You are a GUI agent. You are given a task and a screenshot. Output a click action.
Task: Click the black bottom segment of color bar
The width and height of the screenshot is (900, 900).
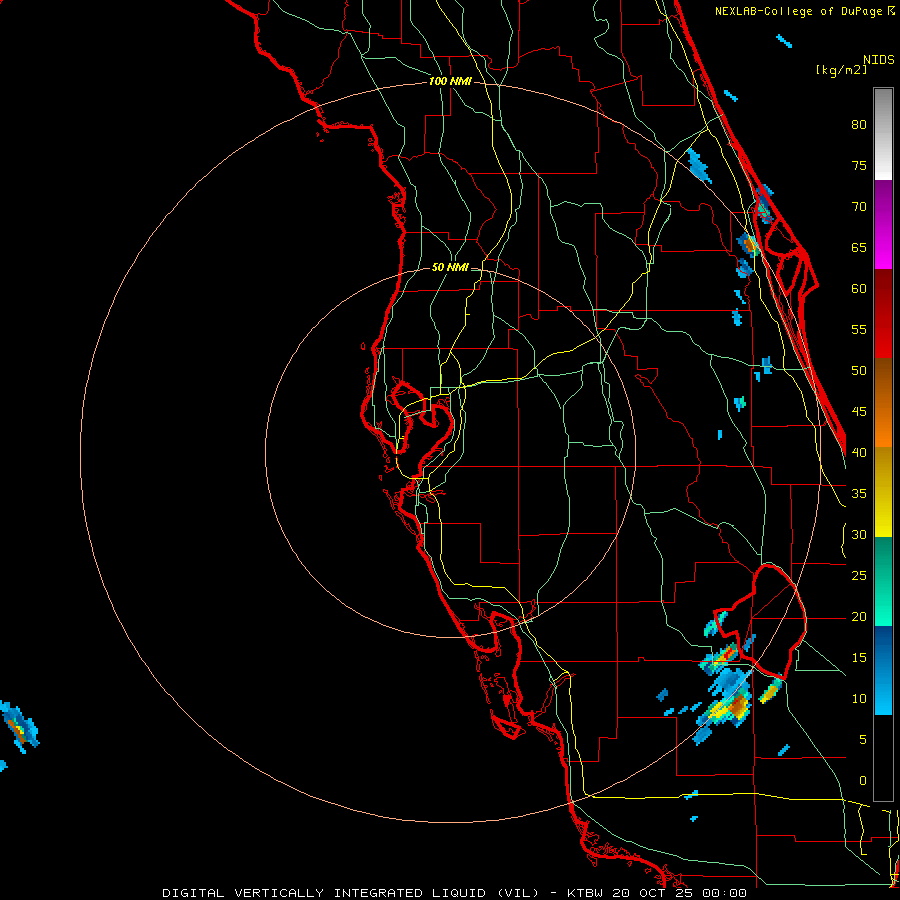pyautogui.click(x=883, y=758)
